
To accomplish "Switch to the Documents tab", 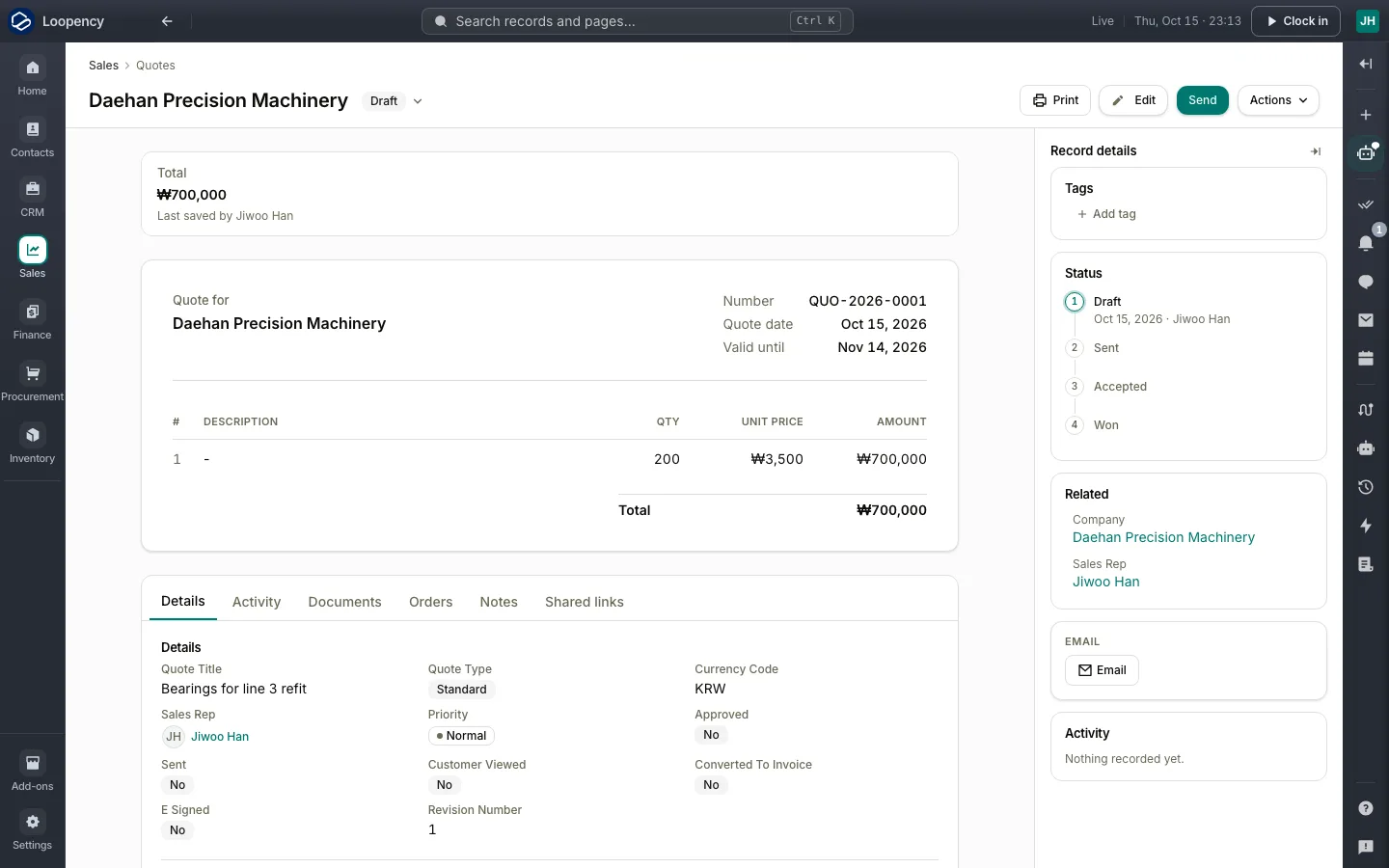I will tap(345, 602).
